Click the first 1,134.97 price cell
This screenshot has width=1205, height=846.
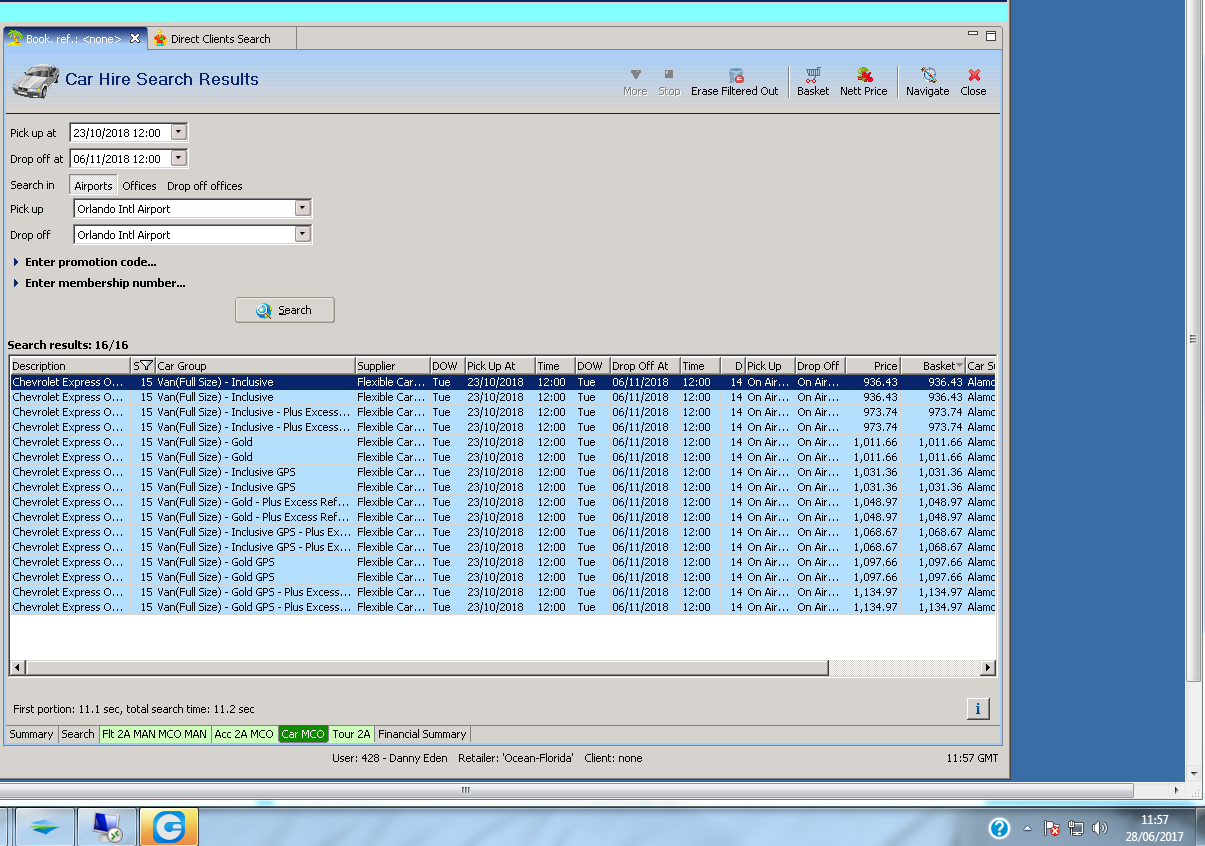pos(875,592)
